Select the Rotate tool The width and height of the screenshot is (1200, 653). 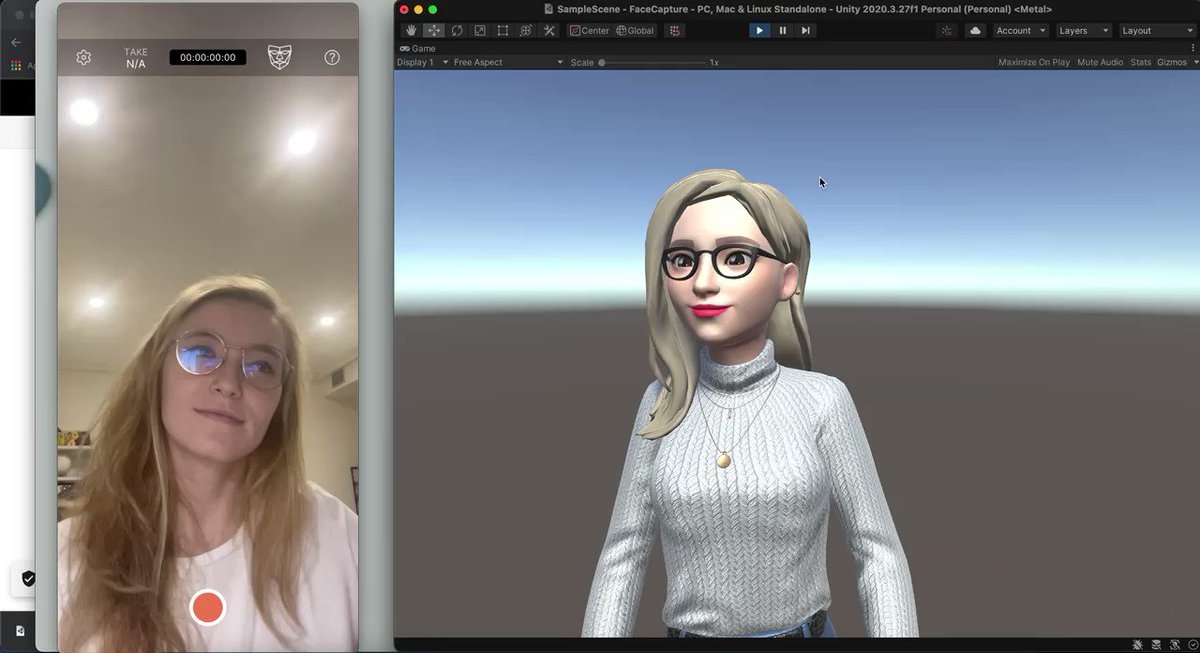457,31
